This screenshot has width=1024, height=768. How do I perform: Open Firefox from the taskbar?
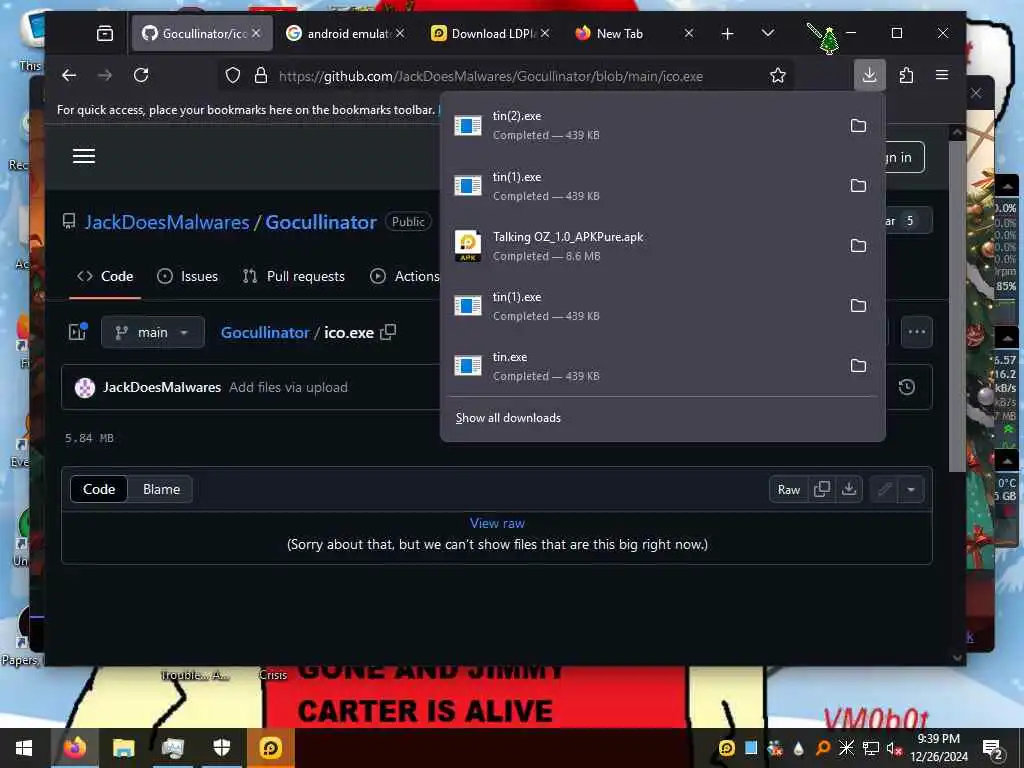pos(74,748)
